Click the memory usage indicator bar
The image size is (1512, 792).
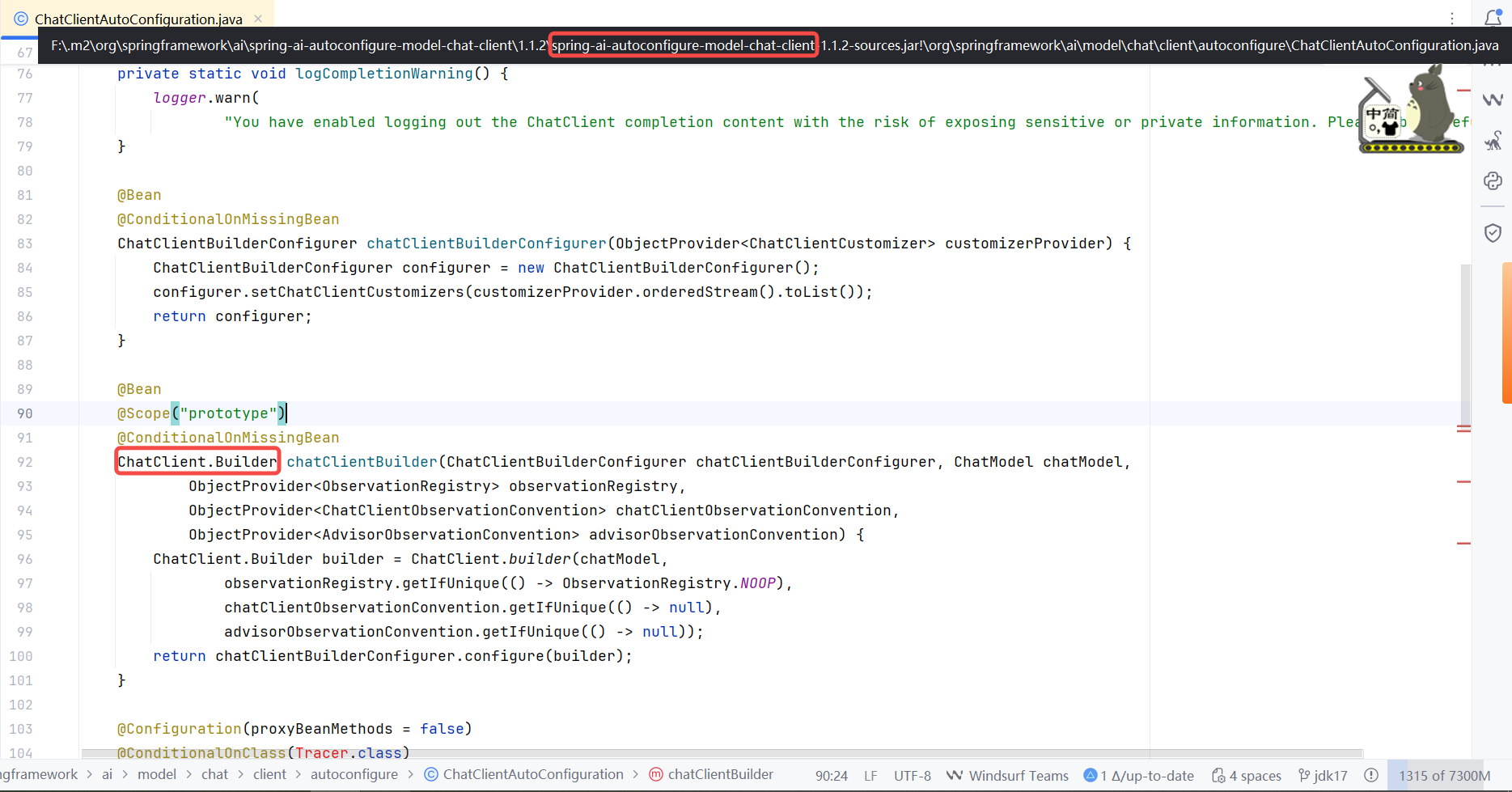[1444, 775]
